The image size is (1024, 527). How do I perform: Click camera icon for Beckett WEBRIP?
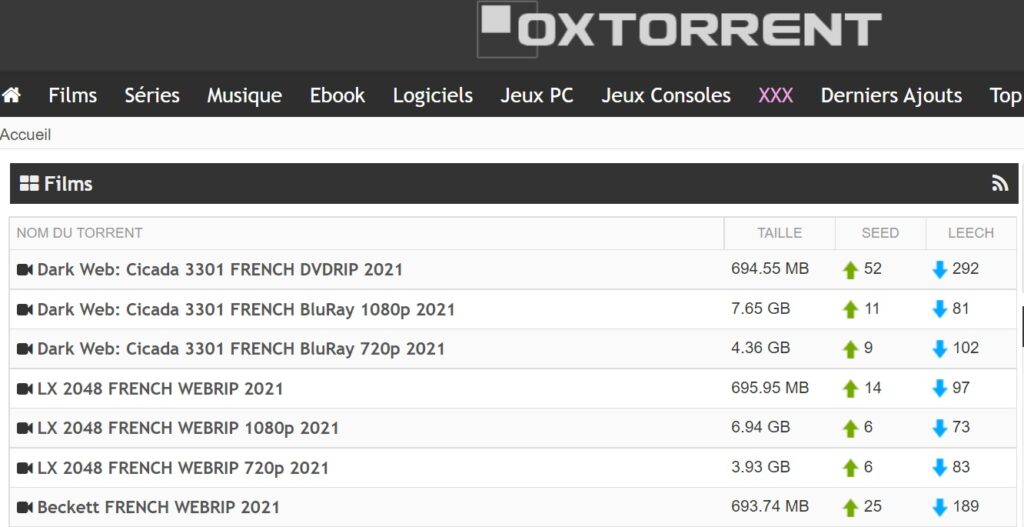[25, 507]
